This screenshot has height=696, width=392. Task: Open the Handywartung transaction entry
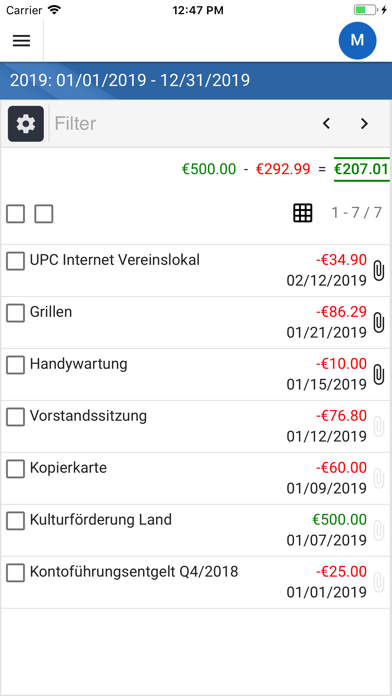tap(196, 375)
